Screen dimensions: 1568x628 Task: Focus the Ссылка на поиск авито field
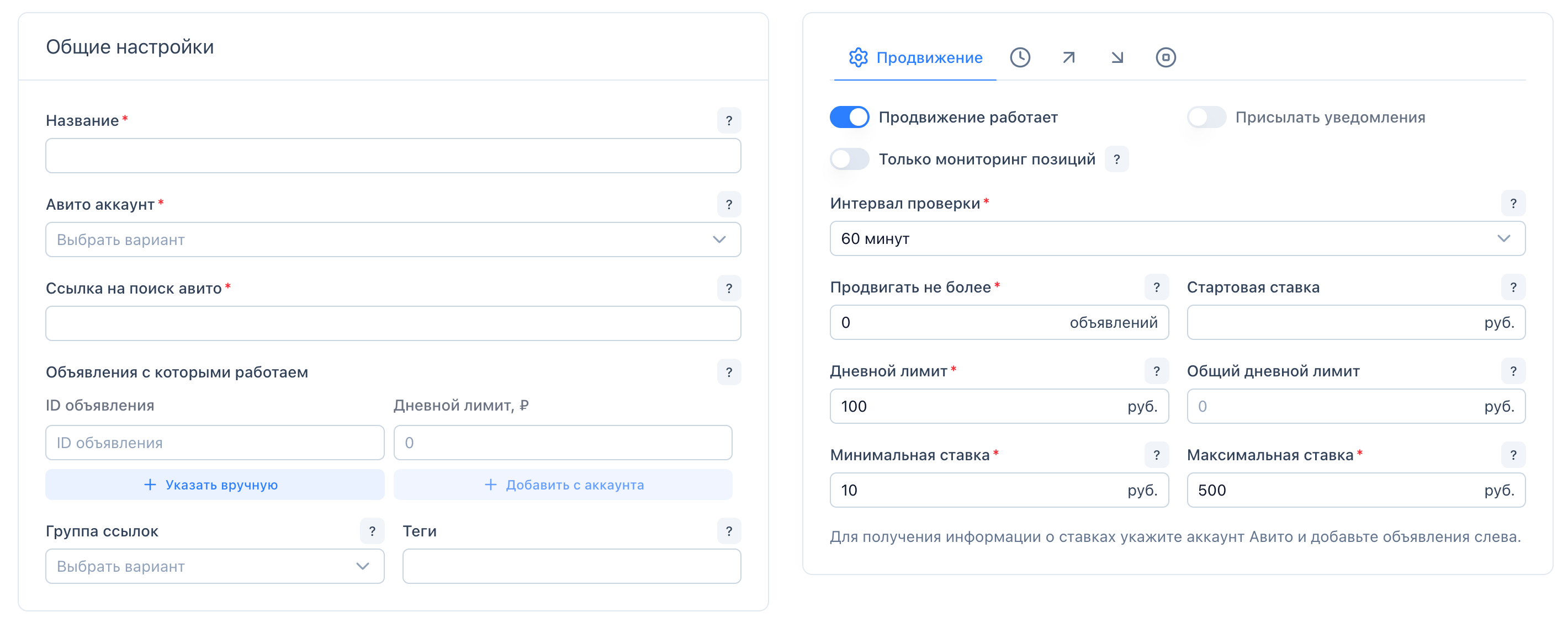pos(393,323)
